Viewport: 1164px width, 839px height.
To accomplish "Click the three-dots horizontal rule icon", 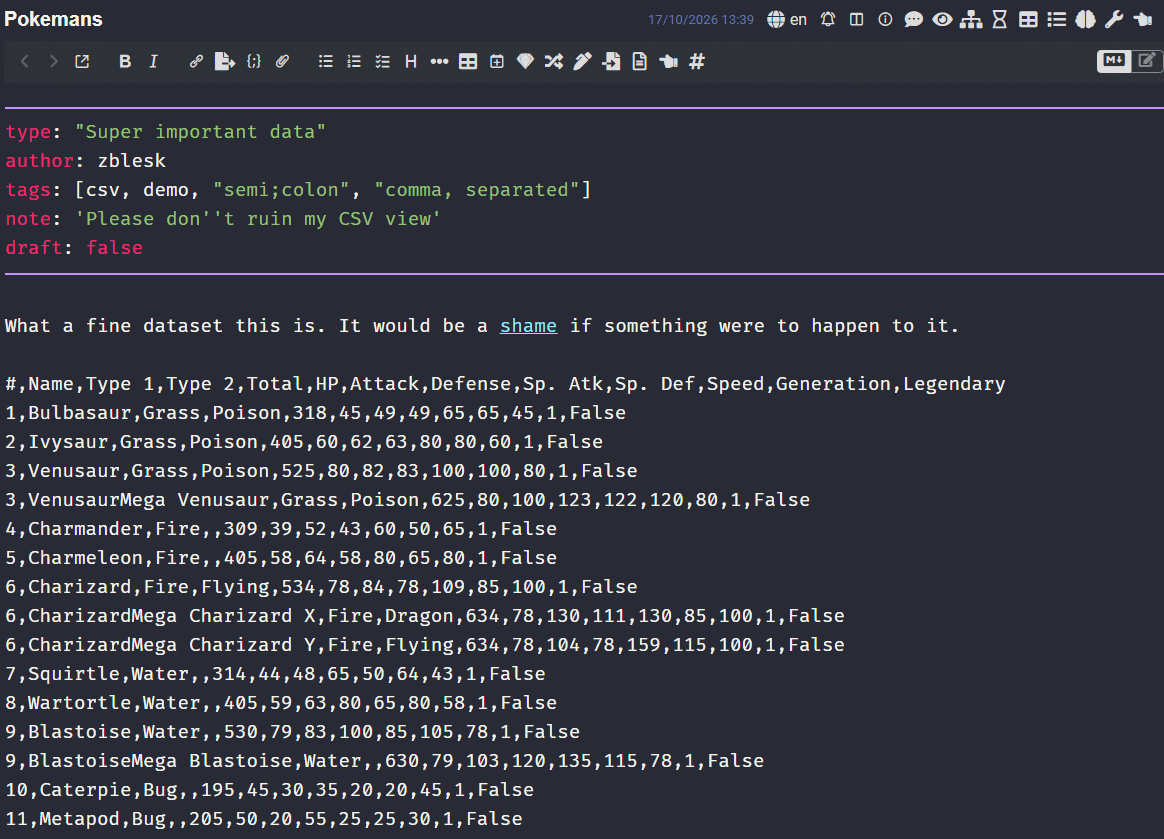I will pos(439,62).
